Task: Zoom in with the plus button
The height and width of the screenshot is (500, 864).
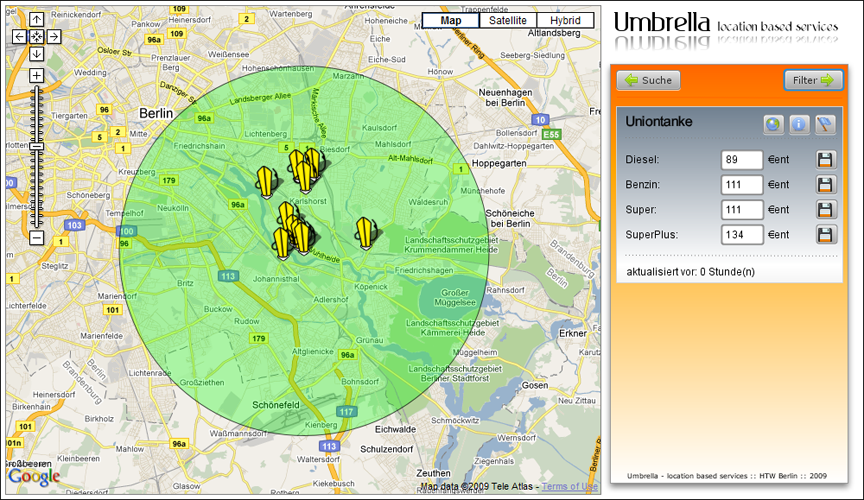Action: [36, 76]
